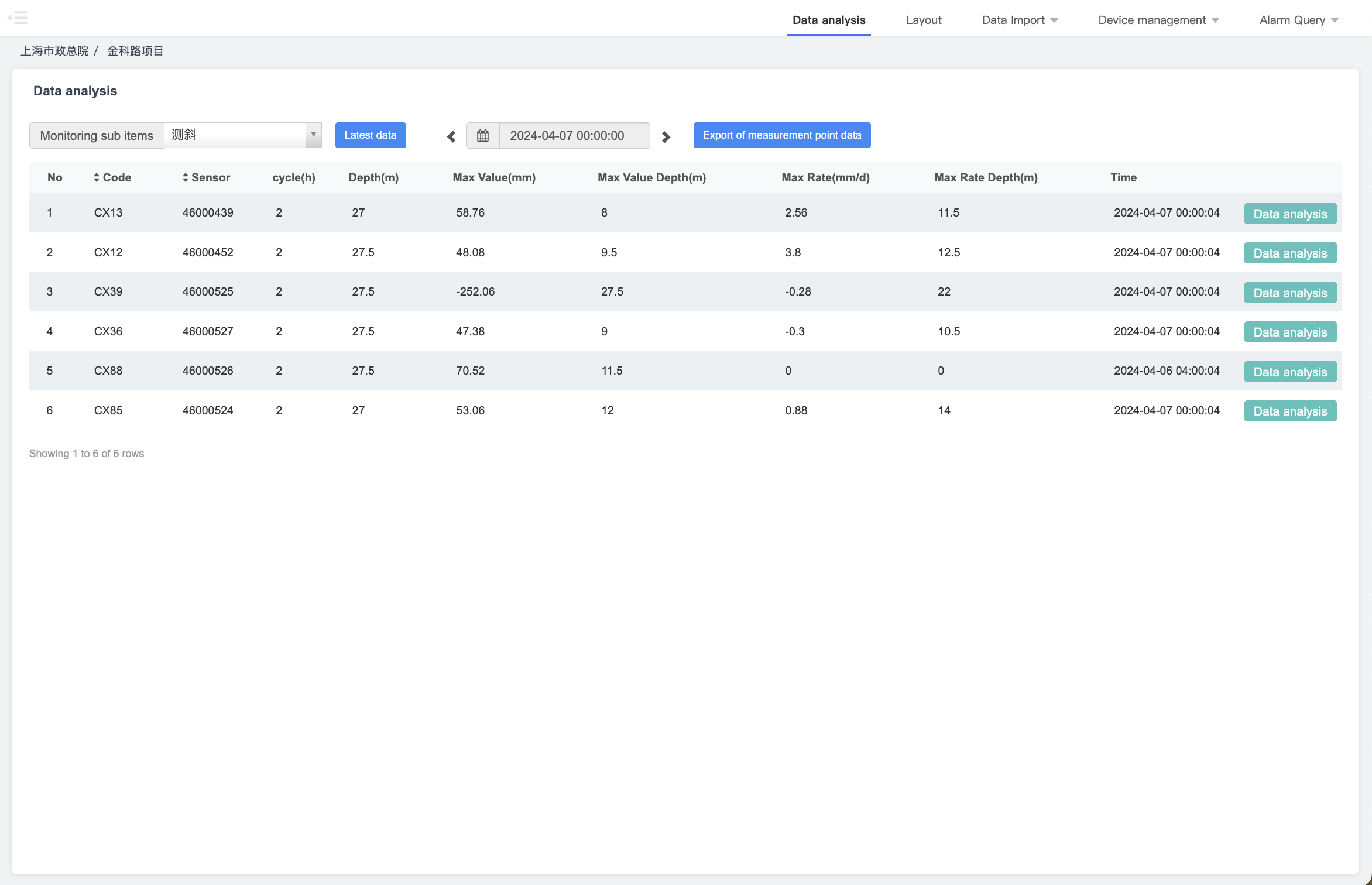Open breadcrumb 上海市政总院
The image size is (1372, 885).
click(x=54, y=51)
